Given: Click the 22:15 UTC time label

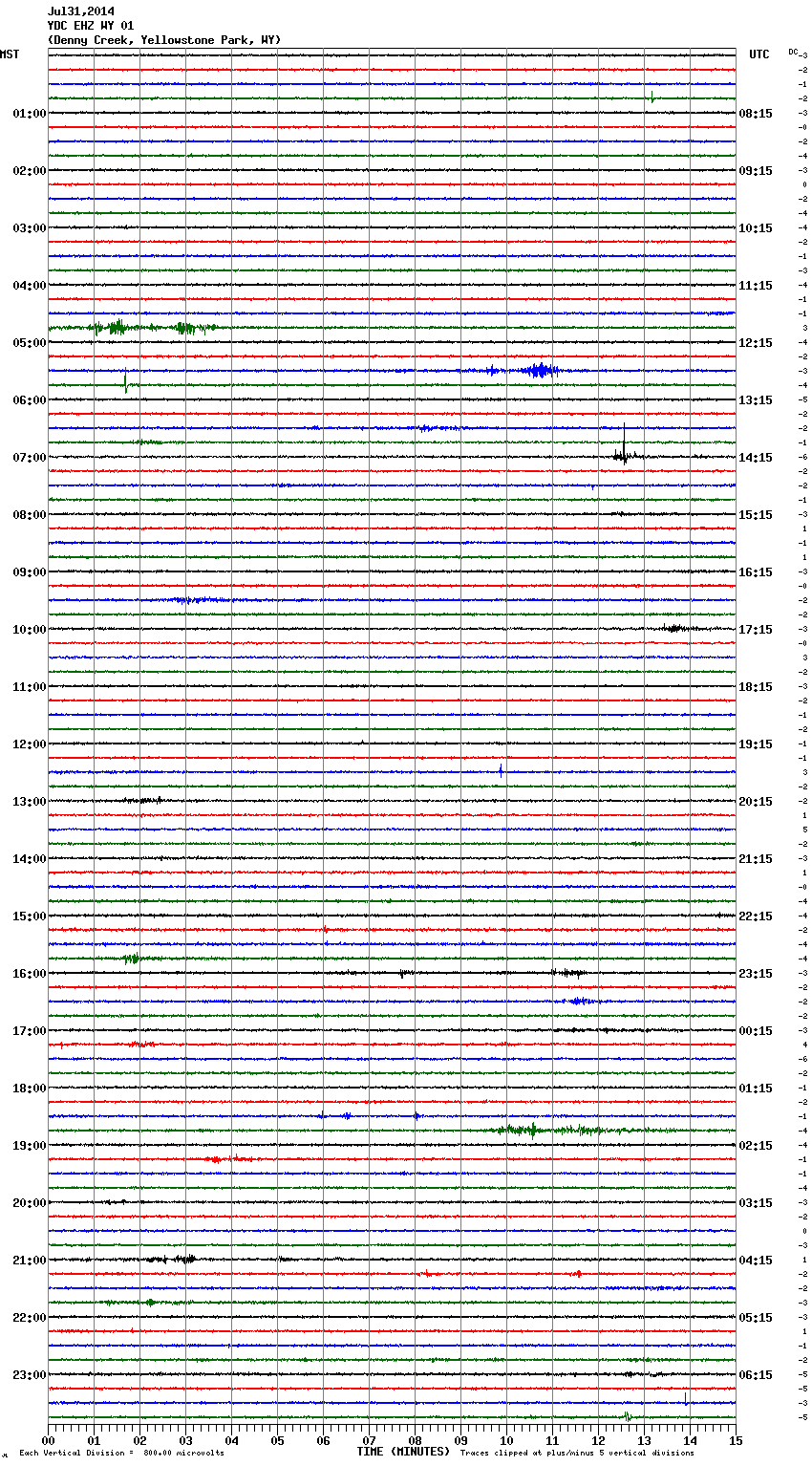Looking at the screenshot, I should pos(756,916).
